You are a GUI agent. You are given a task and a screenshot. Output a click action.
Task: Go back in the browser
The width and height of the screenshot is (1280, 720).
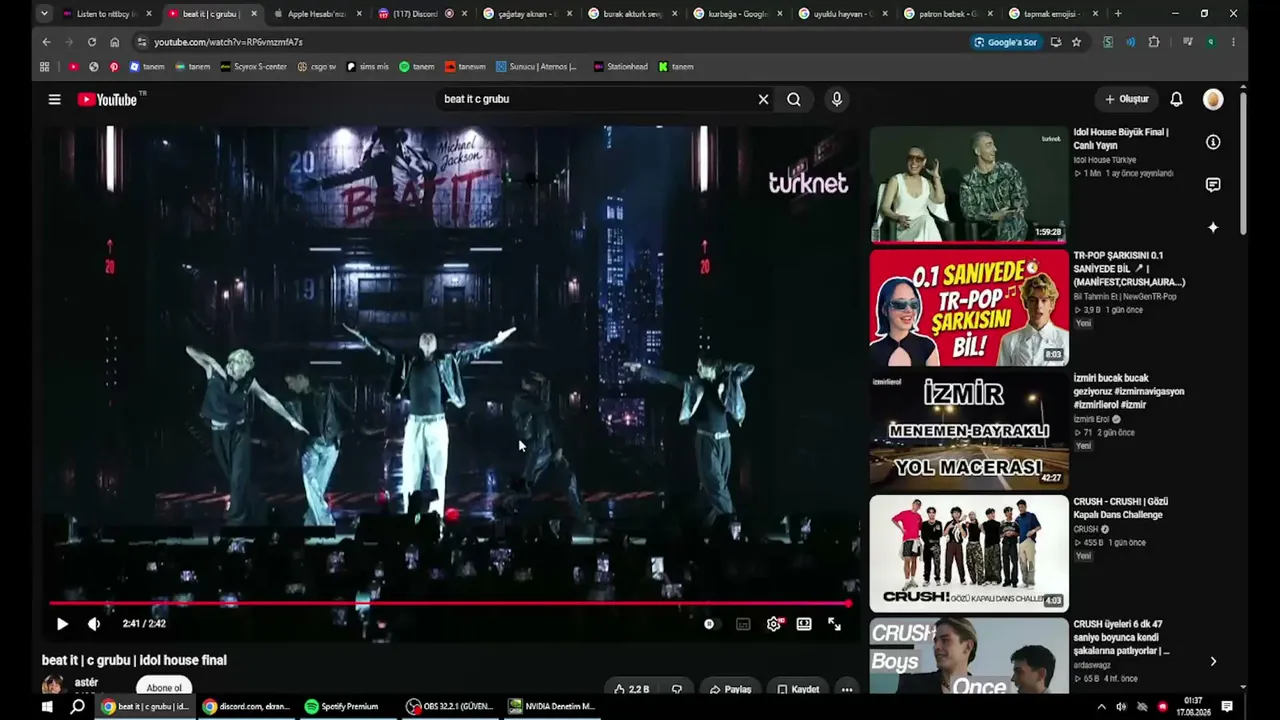[x=46, y=42]
